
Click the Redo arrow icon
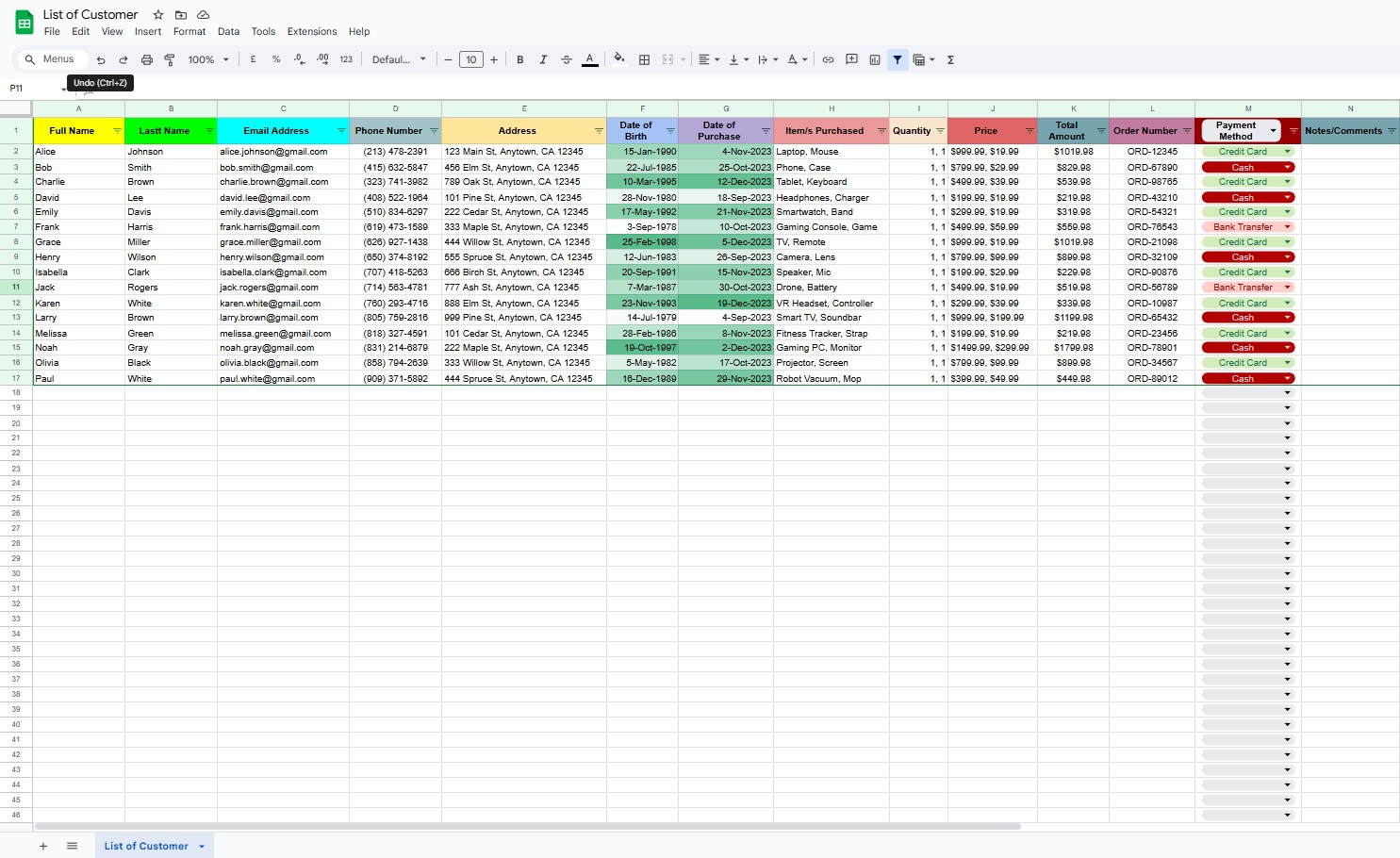click(124, 59)
